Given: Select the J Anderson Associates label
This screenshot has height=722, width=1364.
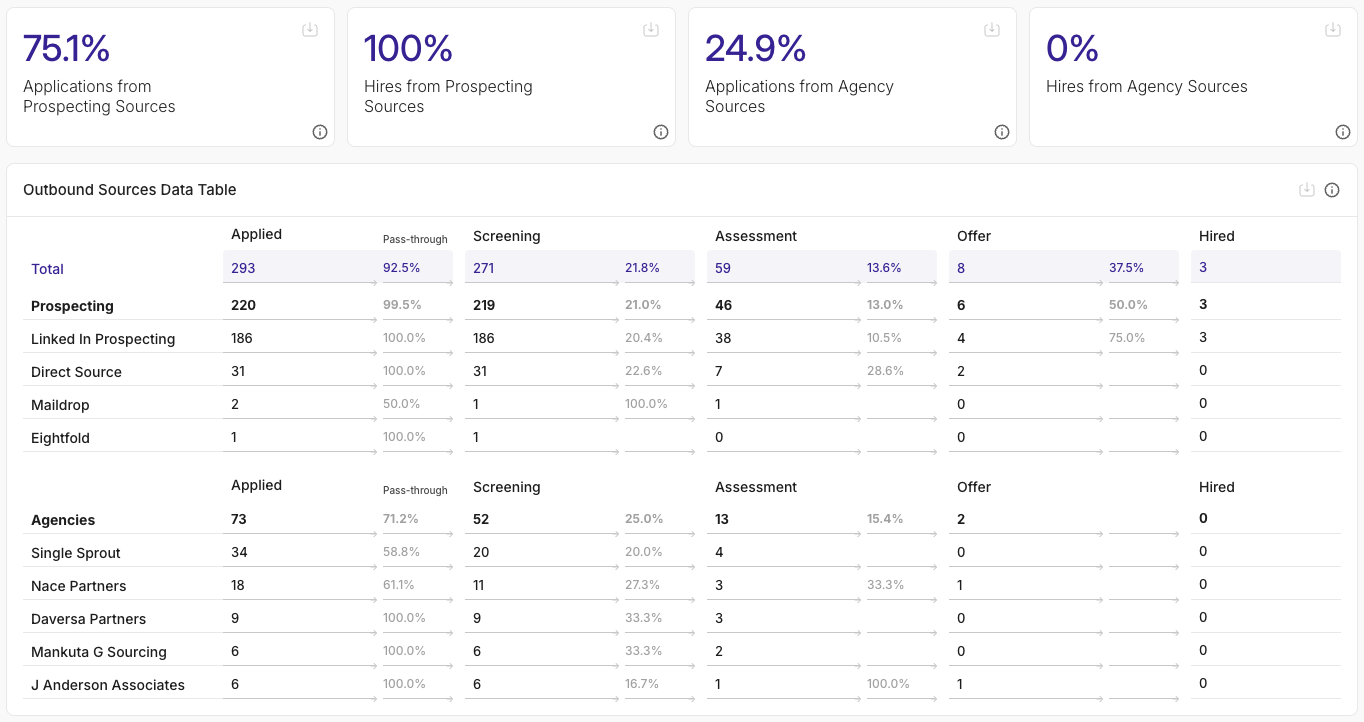Looking at the screenshot, I should (108, 685).
